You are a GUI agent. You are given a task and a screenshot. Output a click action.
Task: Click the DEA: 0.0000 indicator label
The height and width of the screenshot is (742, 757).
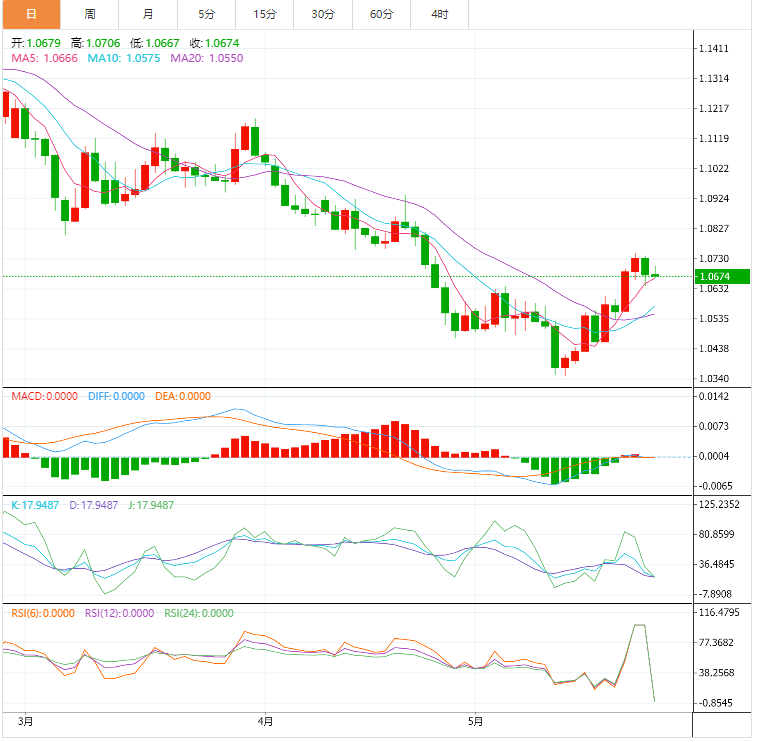tap(183, 396)
